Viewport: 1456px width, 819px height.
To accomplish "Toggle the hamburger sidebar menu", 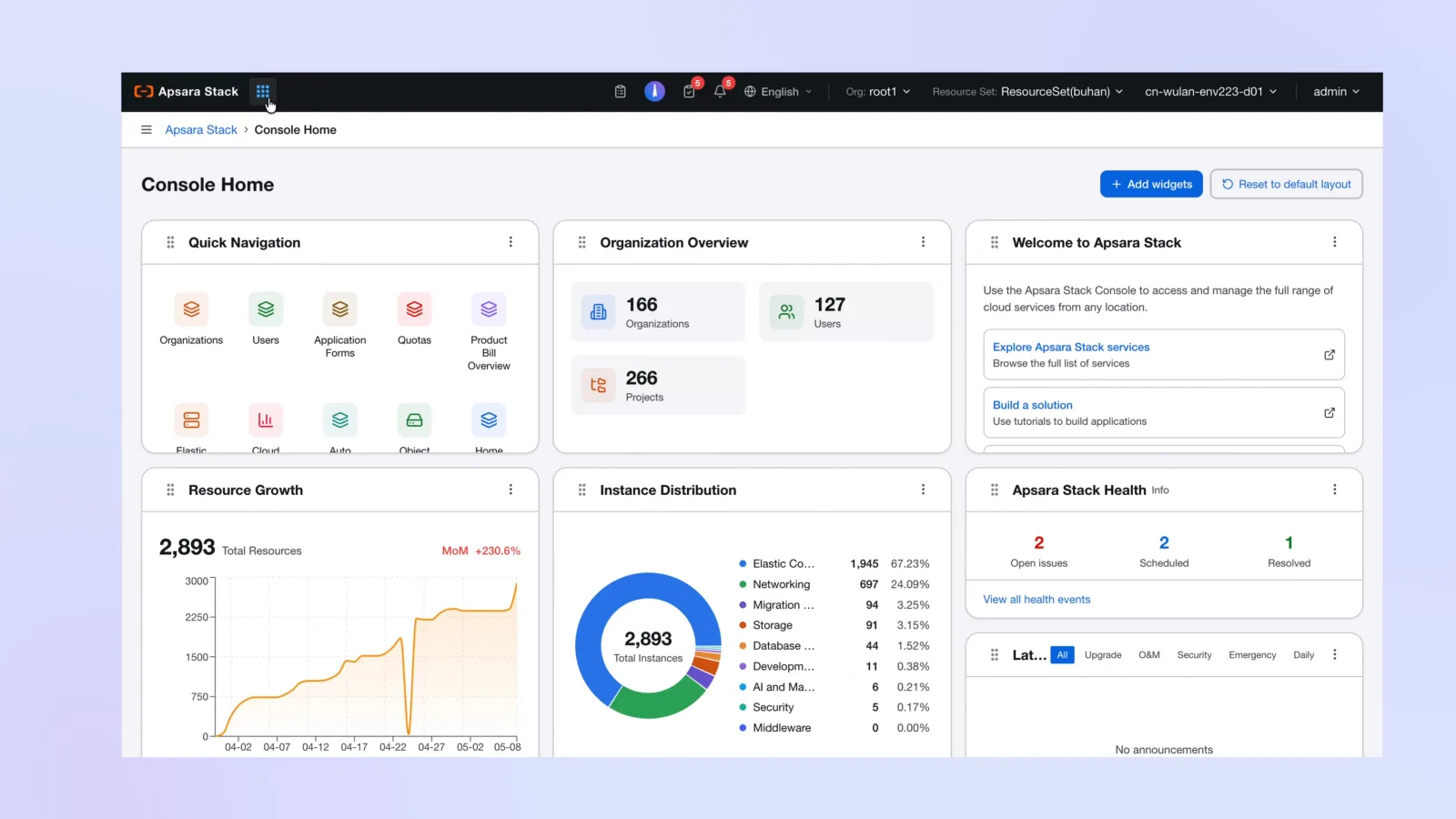I will point(147,130).
